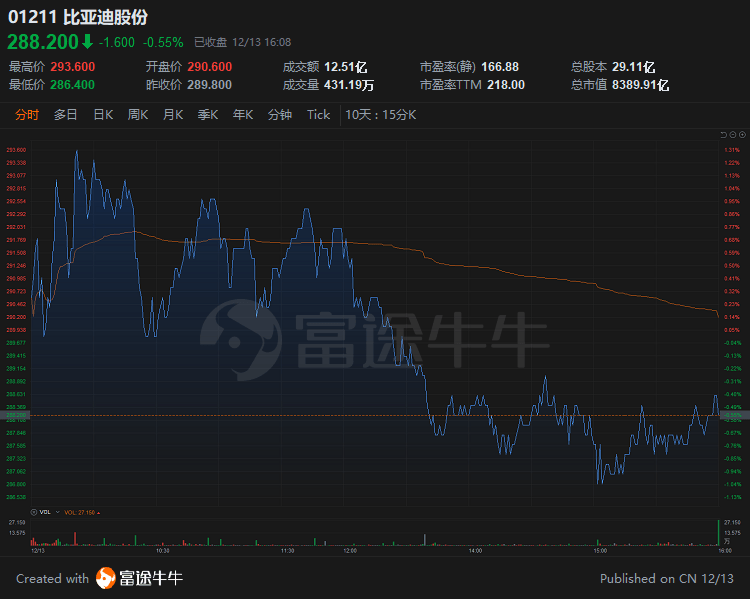Click the stock title 01211 比亚迪股份
This screenshot has height=599, width=750.
(78, 17)
